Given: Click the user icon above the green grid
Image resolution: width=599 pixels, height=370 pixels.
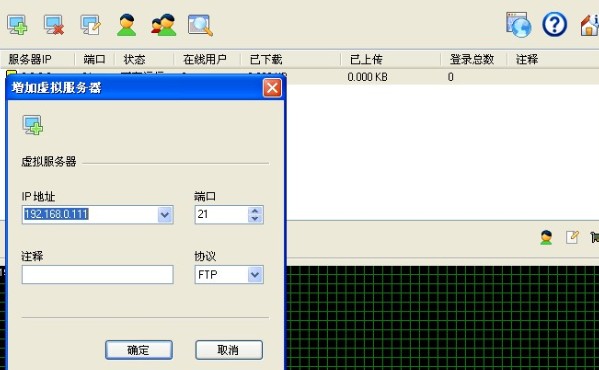Looking at the screenshot, I should (x=546, y=238).
